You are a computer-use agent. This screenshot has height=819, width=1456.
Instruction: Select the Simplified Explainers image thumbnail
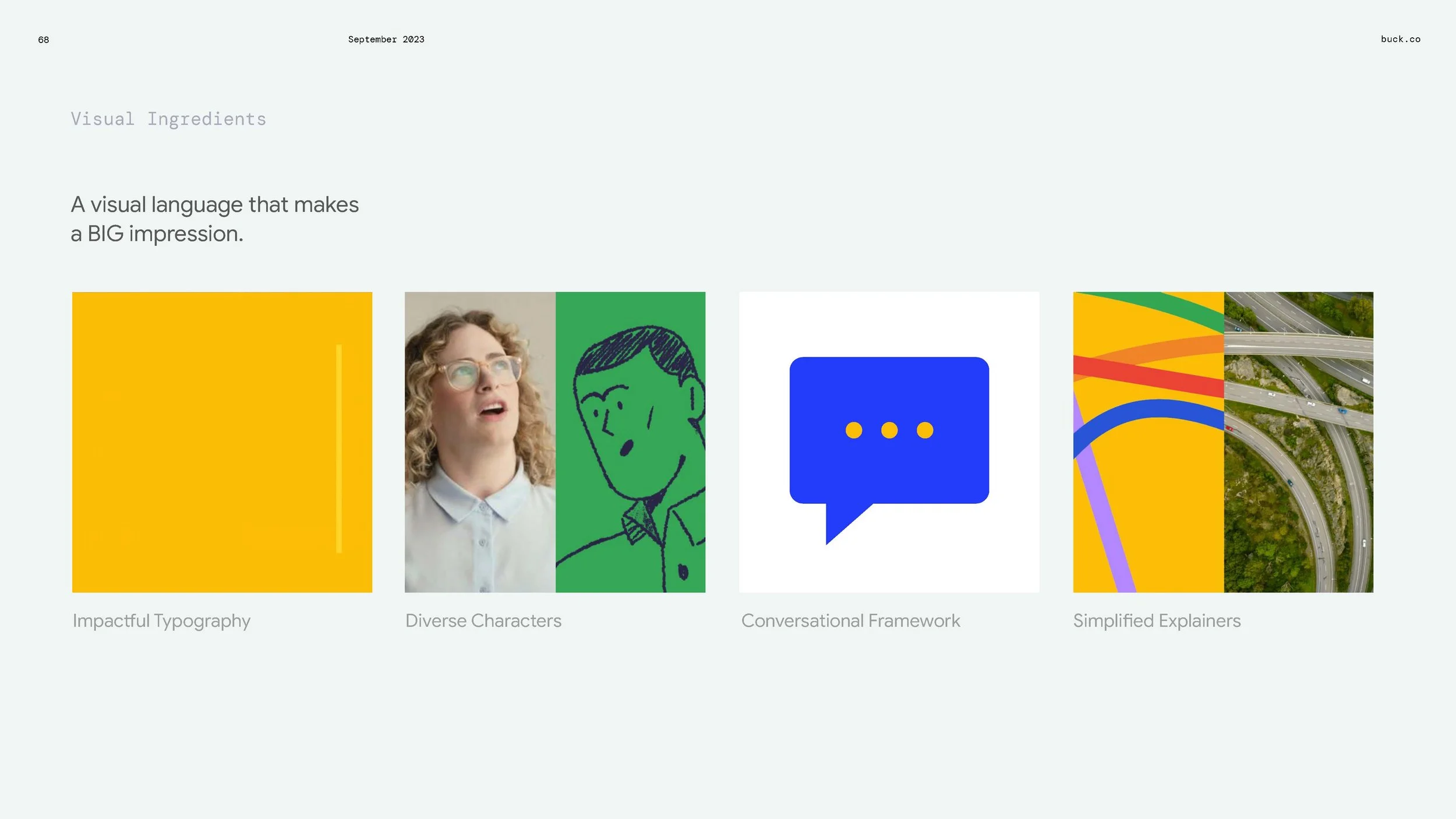click(1223, 442)
